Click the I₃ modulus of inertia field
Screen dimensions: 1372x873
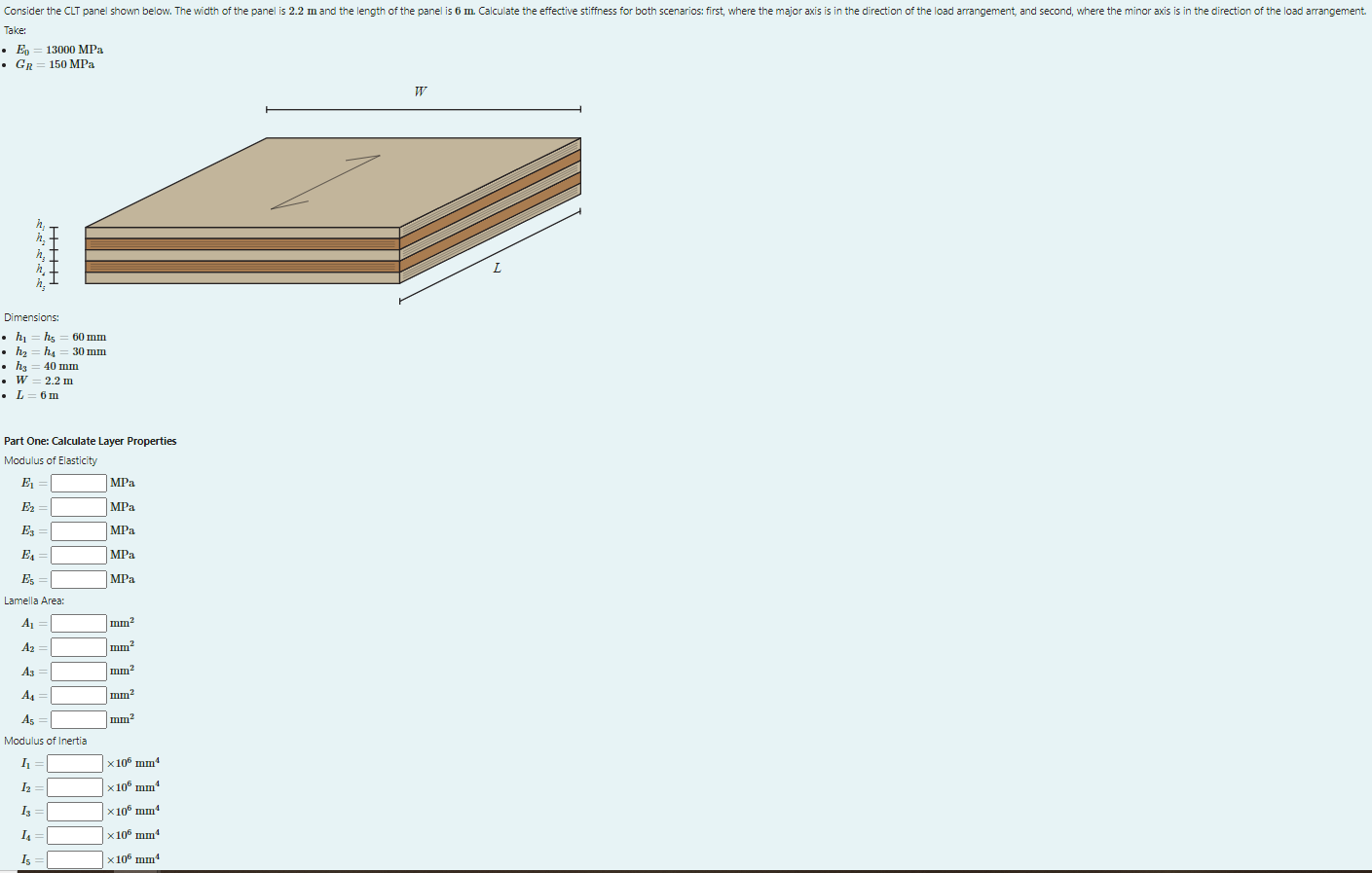[x=73, y=811]
